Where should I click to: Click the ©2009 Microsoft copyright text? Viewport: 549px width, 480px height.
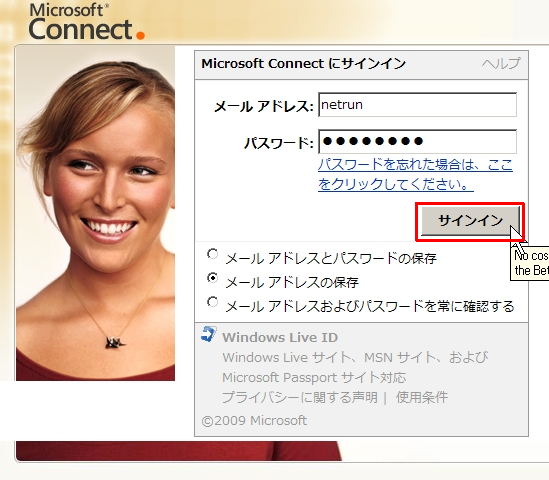click(254, 420)
